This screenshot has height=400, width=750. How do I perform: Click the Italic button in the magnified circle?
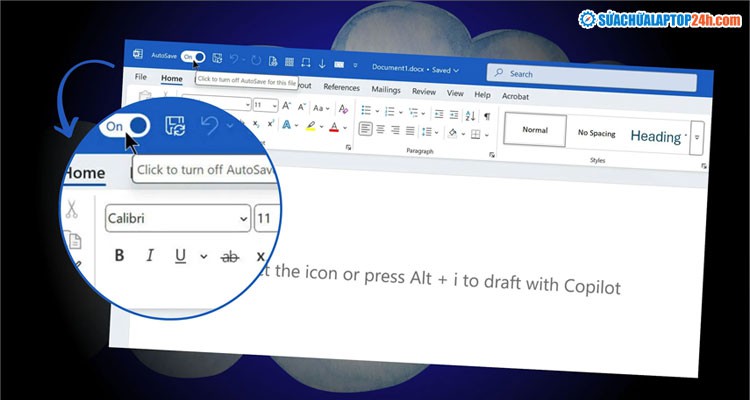click(150, 256)
